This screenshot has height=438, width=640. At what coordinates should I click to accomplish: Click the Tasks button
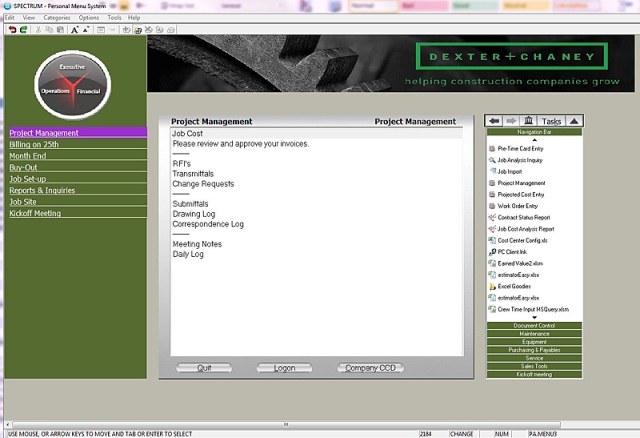click(551, 121)
